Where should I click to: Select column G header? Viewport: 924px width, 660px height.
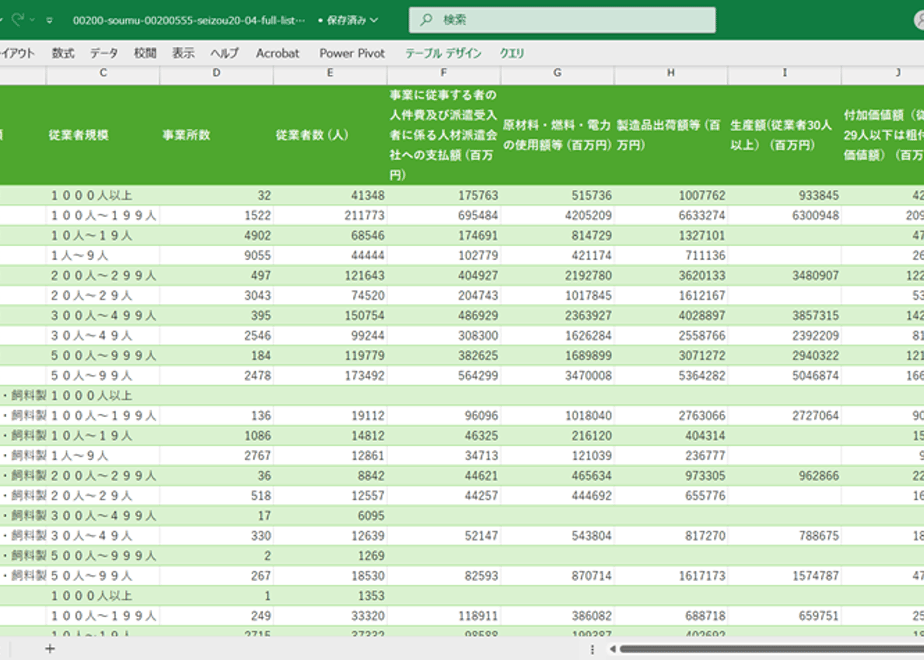(557, 73)
